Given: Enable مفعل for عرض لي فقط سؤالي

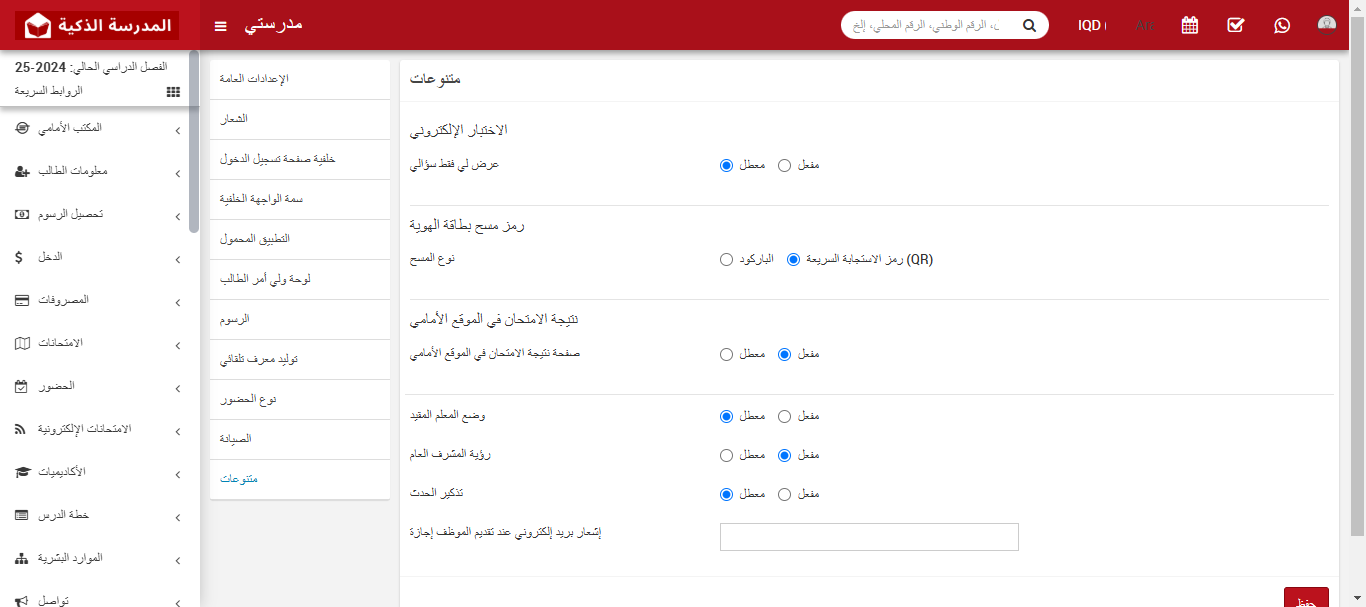Looking at the screenshot, I should coord(785,165).
